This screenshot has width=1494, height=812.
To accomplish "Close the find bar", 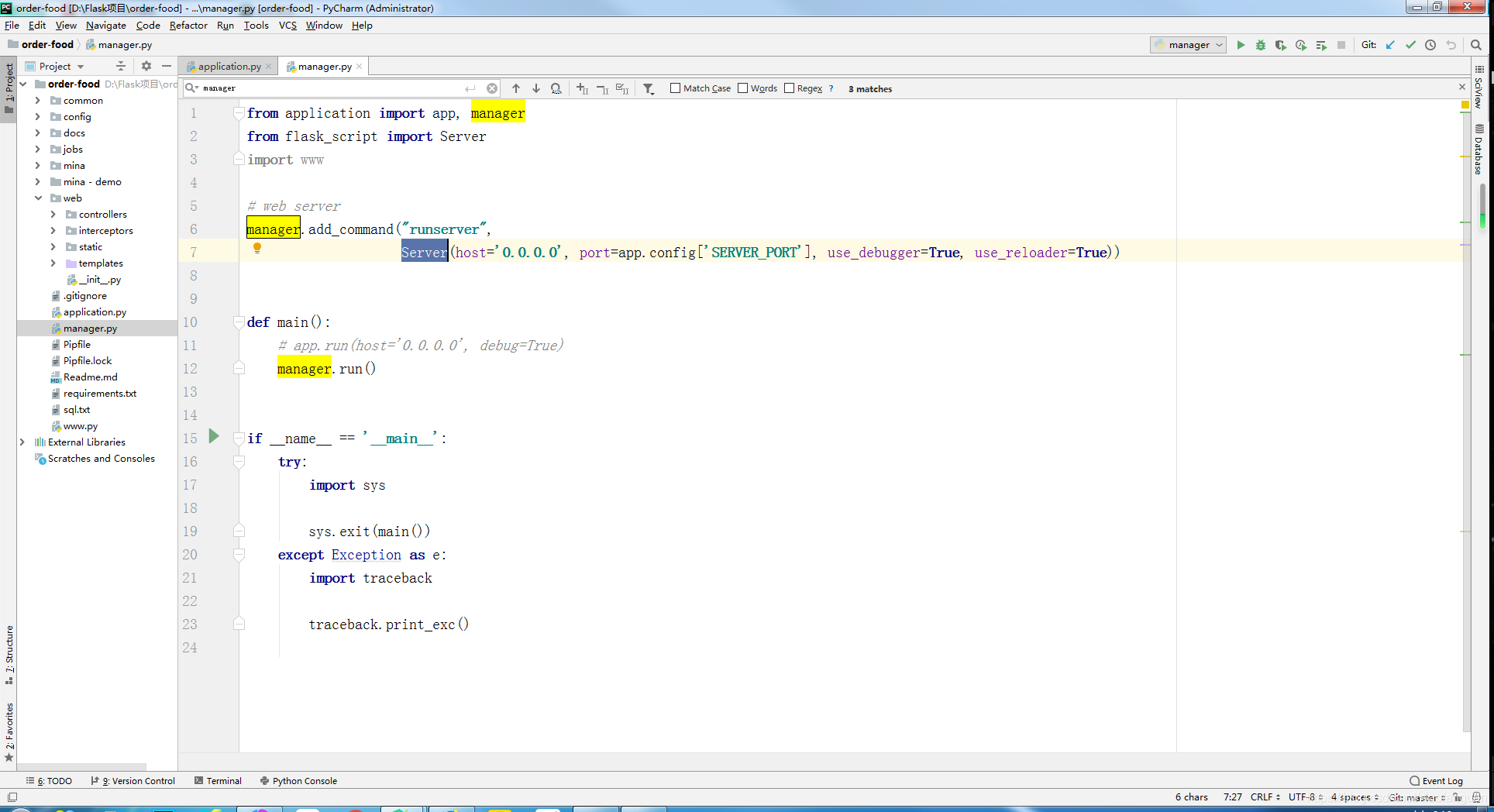I will pos(1462,87).
